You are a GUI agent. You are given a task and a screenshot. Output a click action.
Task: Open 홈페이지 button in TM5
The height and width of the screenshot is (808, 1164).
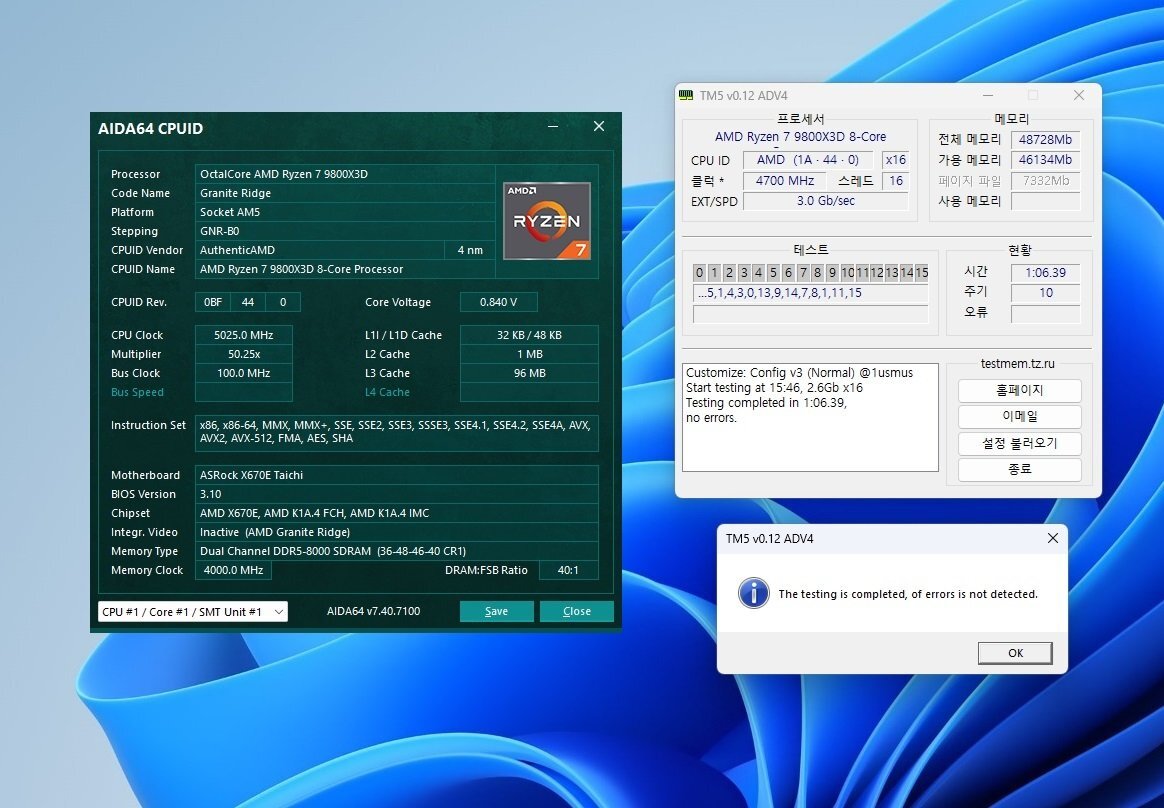1019,390
